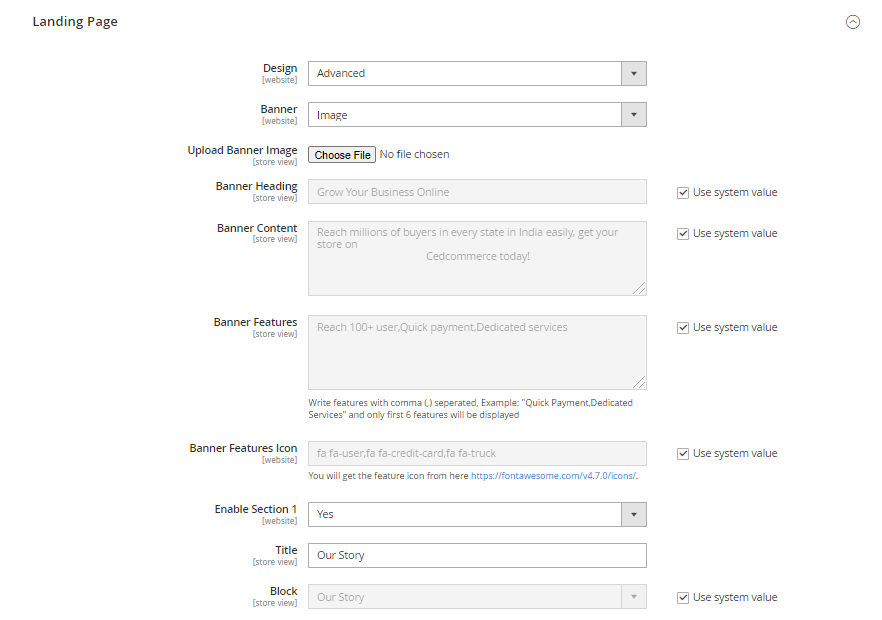Click the Banner Content text area
This screenshot has width=882, height=620.
[x=476, y=258]
